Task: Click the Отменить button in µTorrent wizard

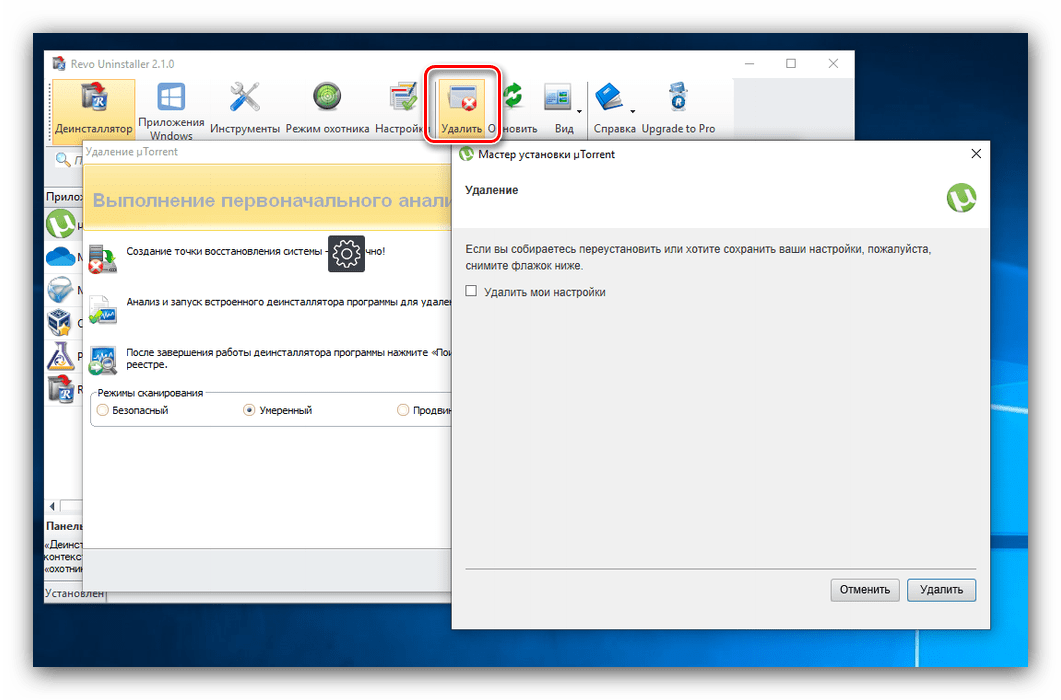Action: click(x=865, y=589)
